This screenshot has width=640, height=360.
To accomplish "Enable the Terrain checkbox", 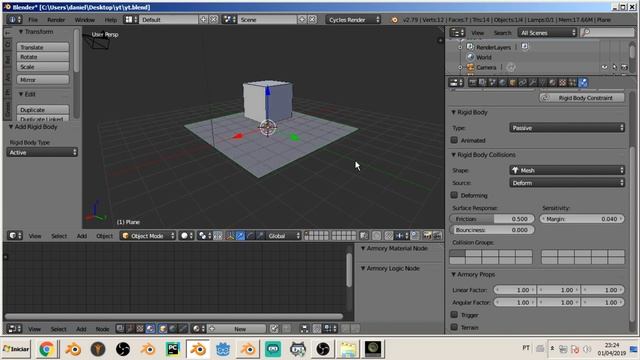I will (x=454, y=327).
